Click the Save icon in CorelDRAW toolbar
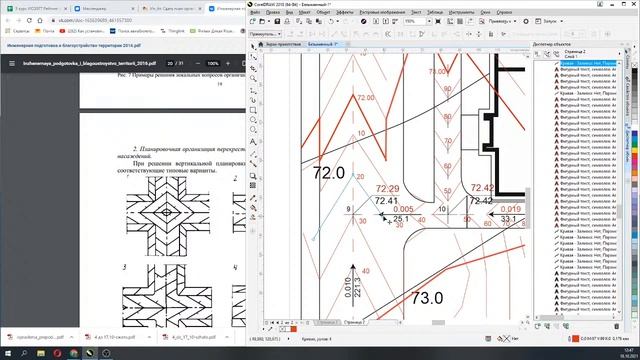The image size is (640, 360). pos(277,21)
